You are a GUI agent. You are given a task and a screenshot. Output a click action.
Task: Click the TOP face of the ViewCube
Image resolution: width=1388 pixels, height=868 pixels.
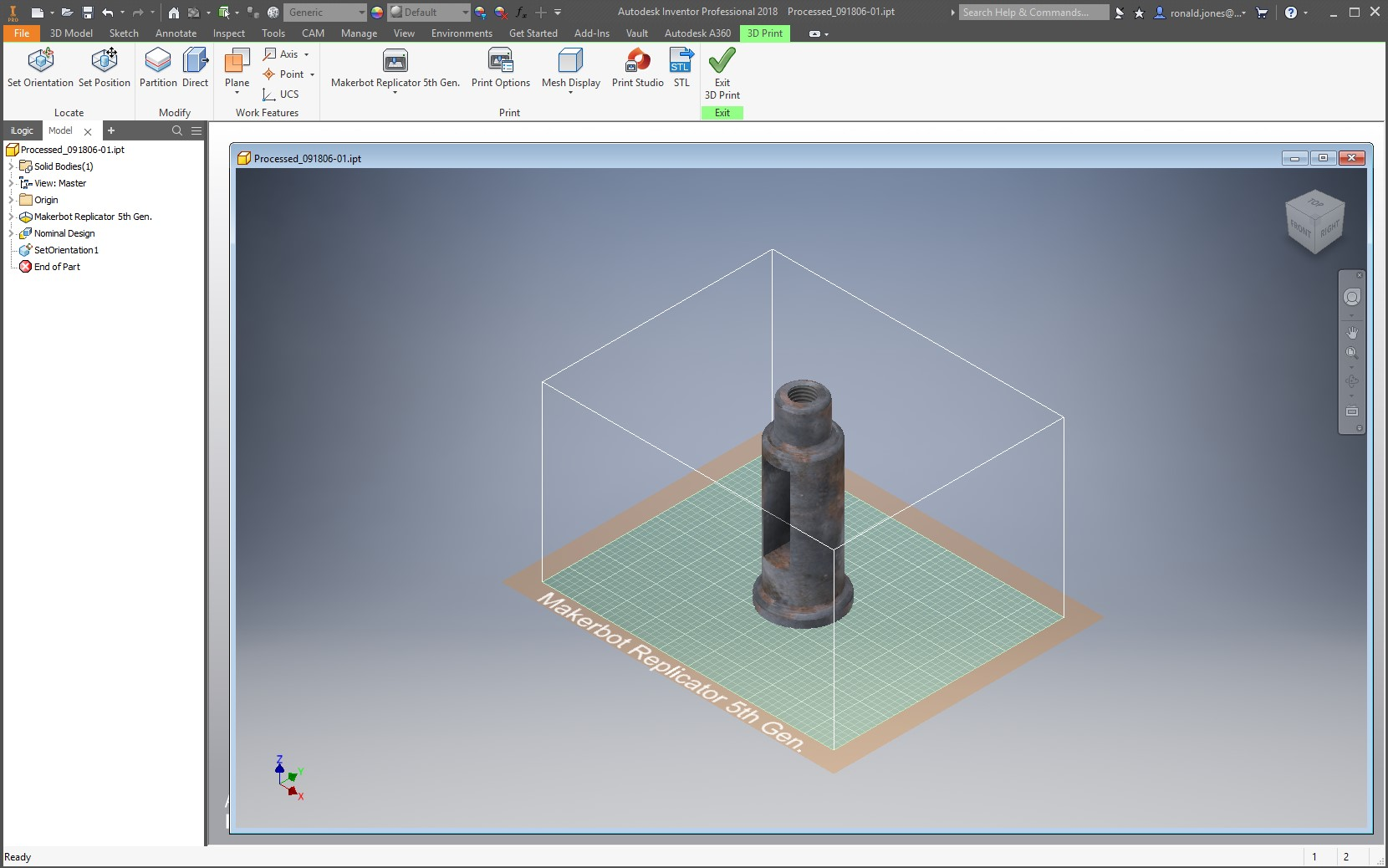click(1315, 203)
